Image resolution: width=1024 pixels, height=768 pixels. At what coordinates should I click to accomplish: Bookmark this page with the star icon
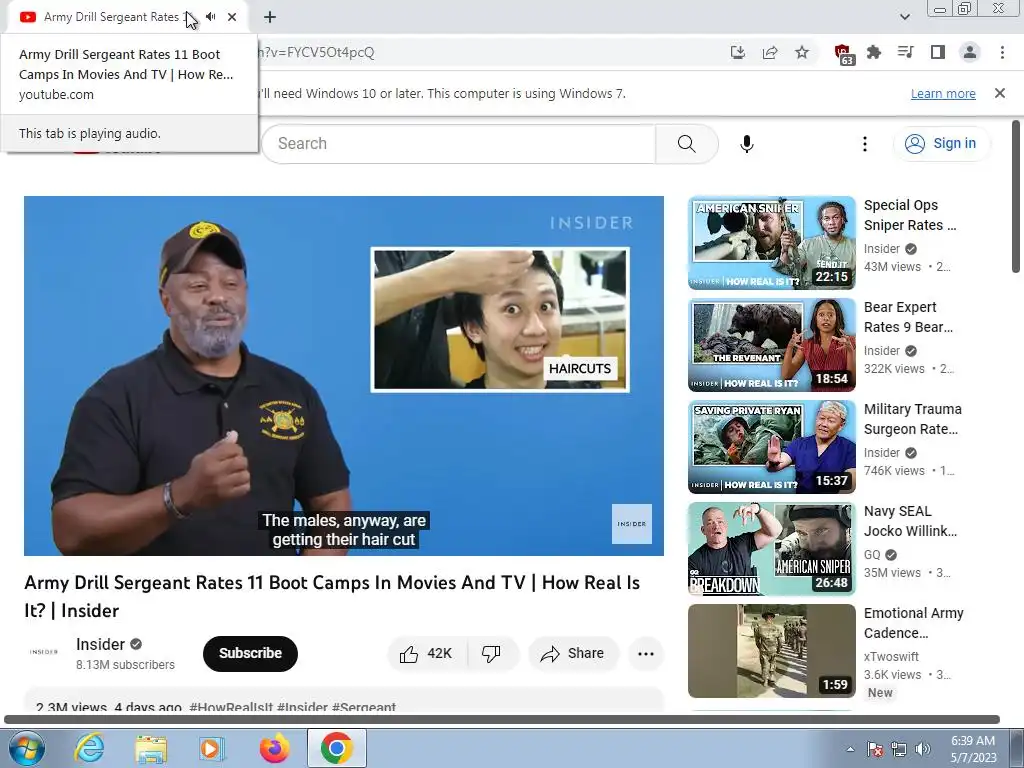802,53
